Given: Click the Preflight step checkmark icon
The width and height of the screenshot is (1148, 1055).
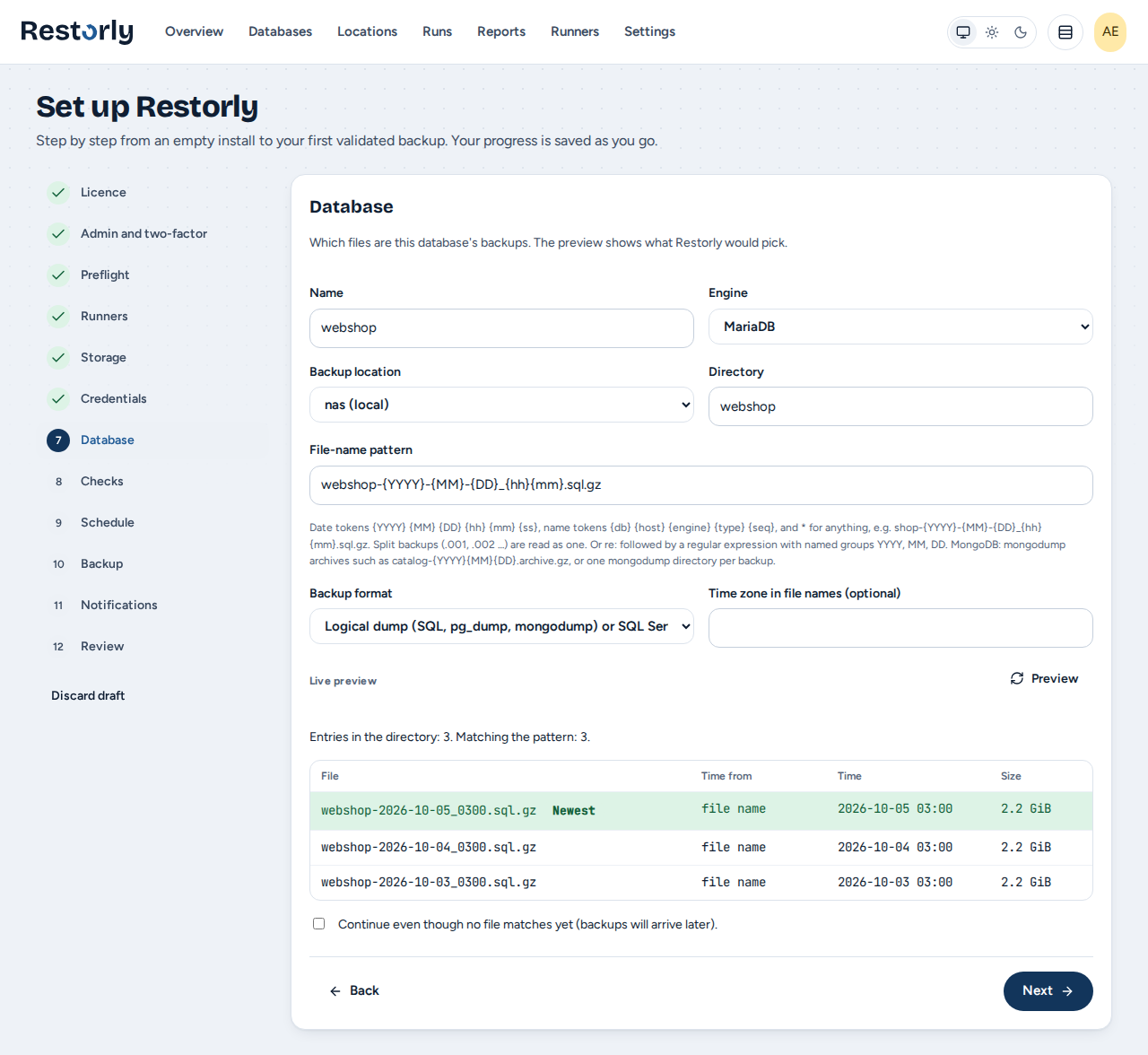Looking at the screenshot, I should coord(58,275).
